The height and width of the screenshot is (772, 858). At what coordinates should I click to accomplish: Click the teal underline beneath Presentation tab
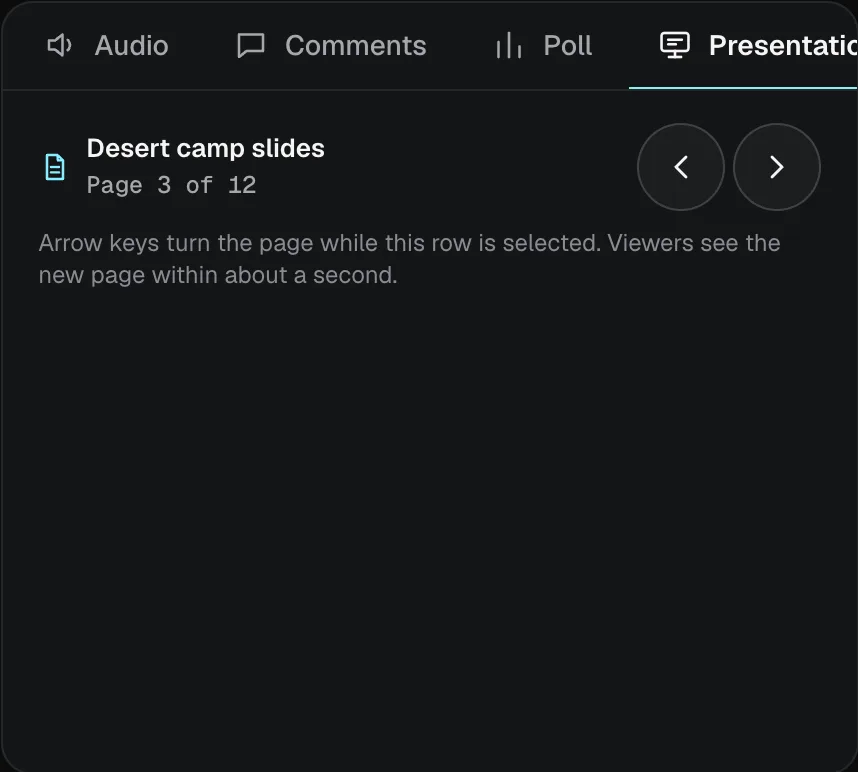pyautogui.click(x=743, y=88)
